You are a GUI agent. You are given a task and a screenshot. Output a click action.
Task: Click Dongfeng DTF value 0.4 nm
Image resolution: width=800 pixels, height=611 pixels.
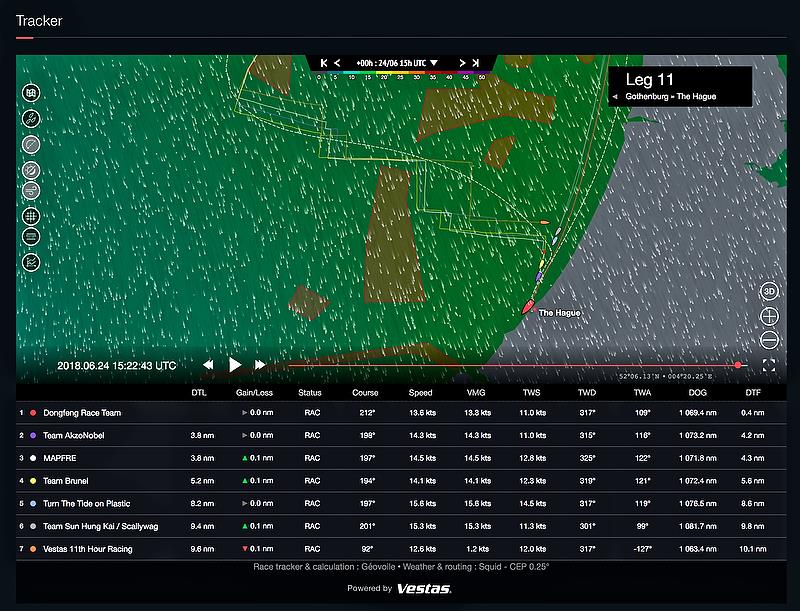click(753, 413)
